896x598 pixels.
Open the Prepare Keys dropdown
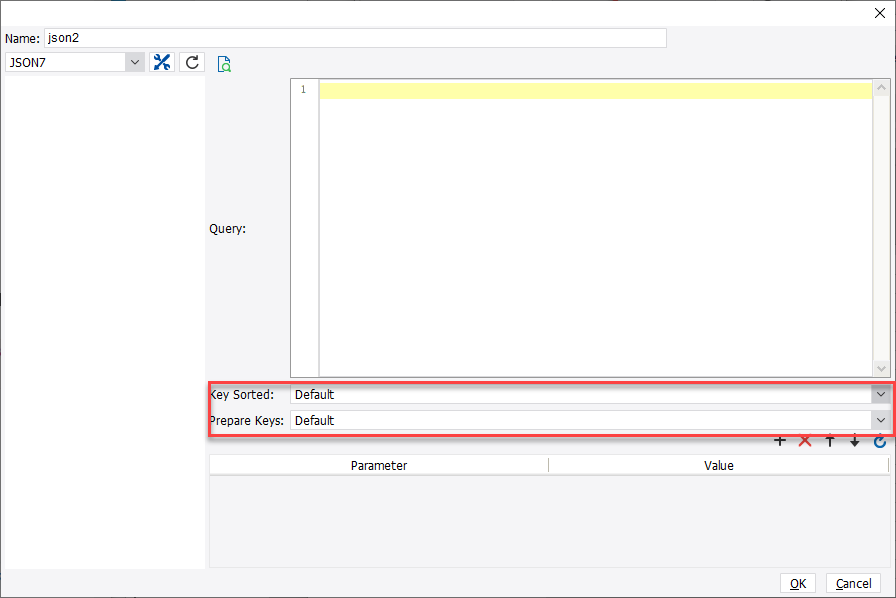[x=881, y=420]
